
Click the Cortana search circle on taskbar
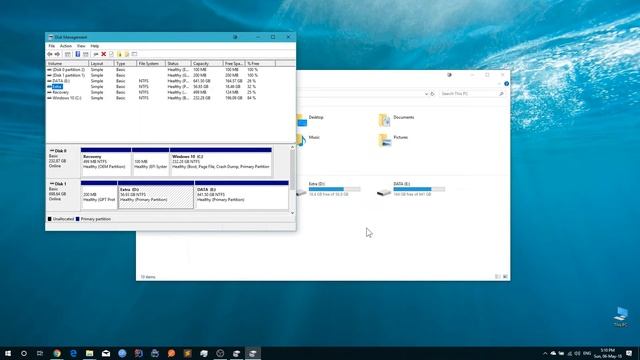(x=24, y=353)
